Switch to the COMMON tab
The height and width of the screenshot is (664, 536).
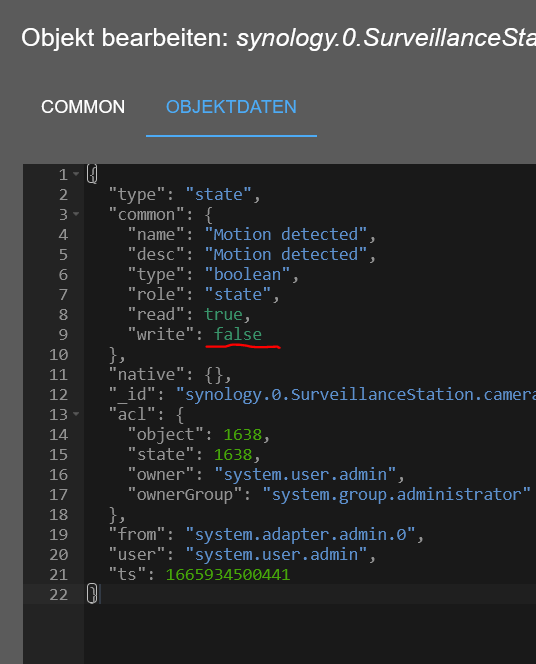point(83,107)
